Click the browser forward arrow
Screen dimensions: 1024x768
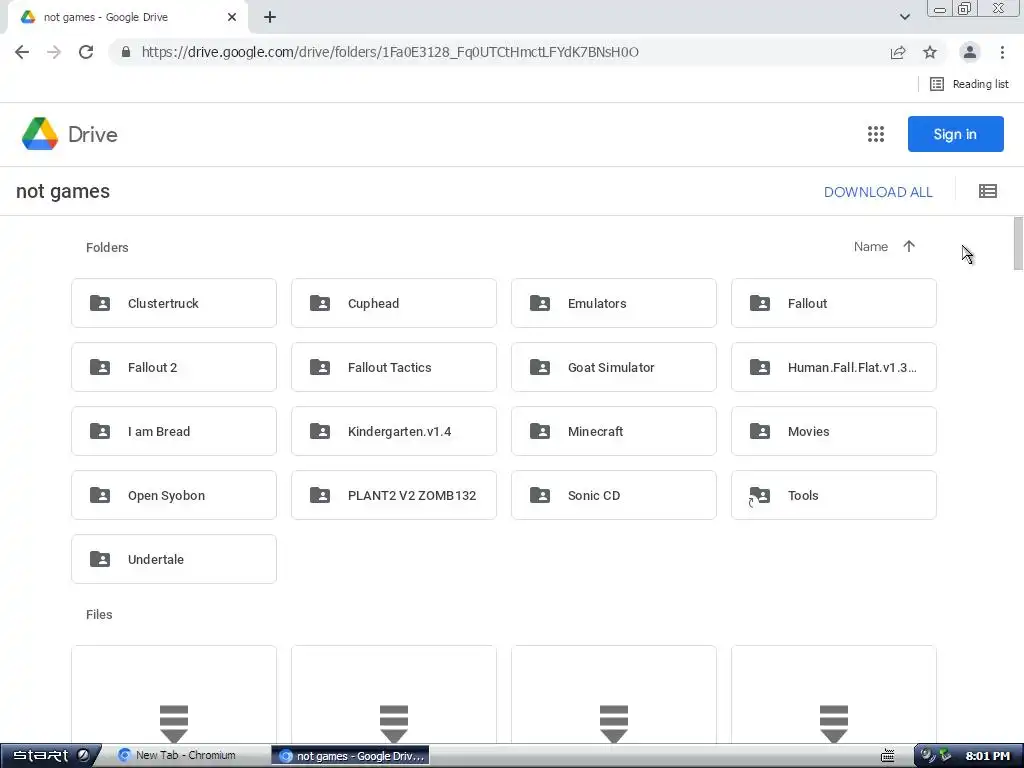[x=54, y=52]
